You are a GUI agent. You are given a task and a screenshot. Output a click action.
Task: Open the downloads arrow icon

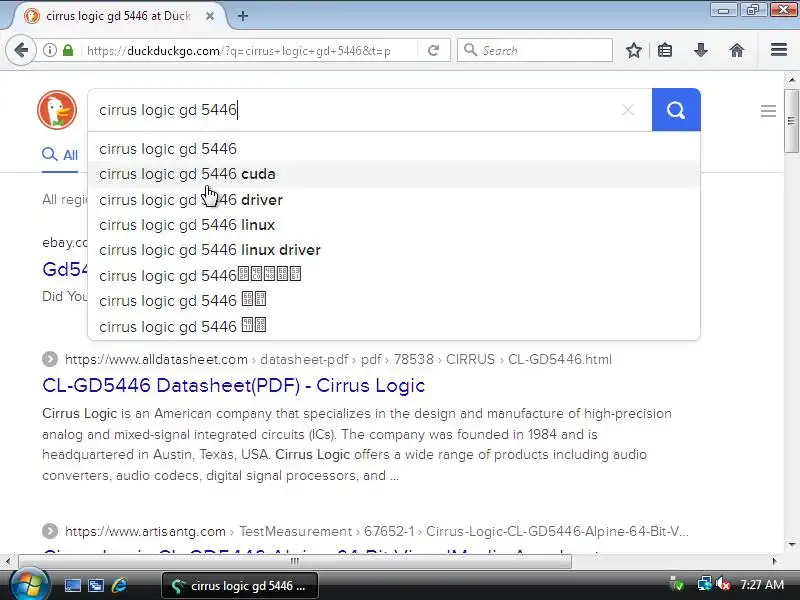(x=701, y=50)
